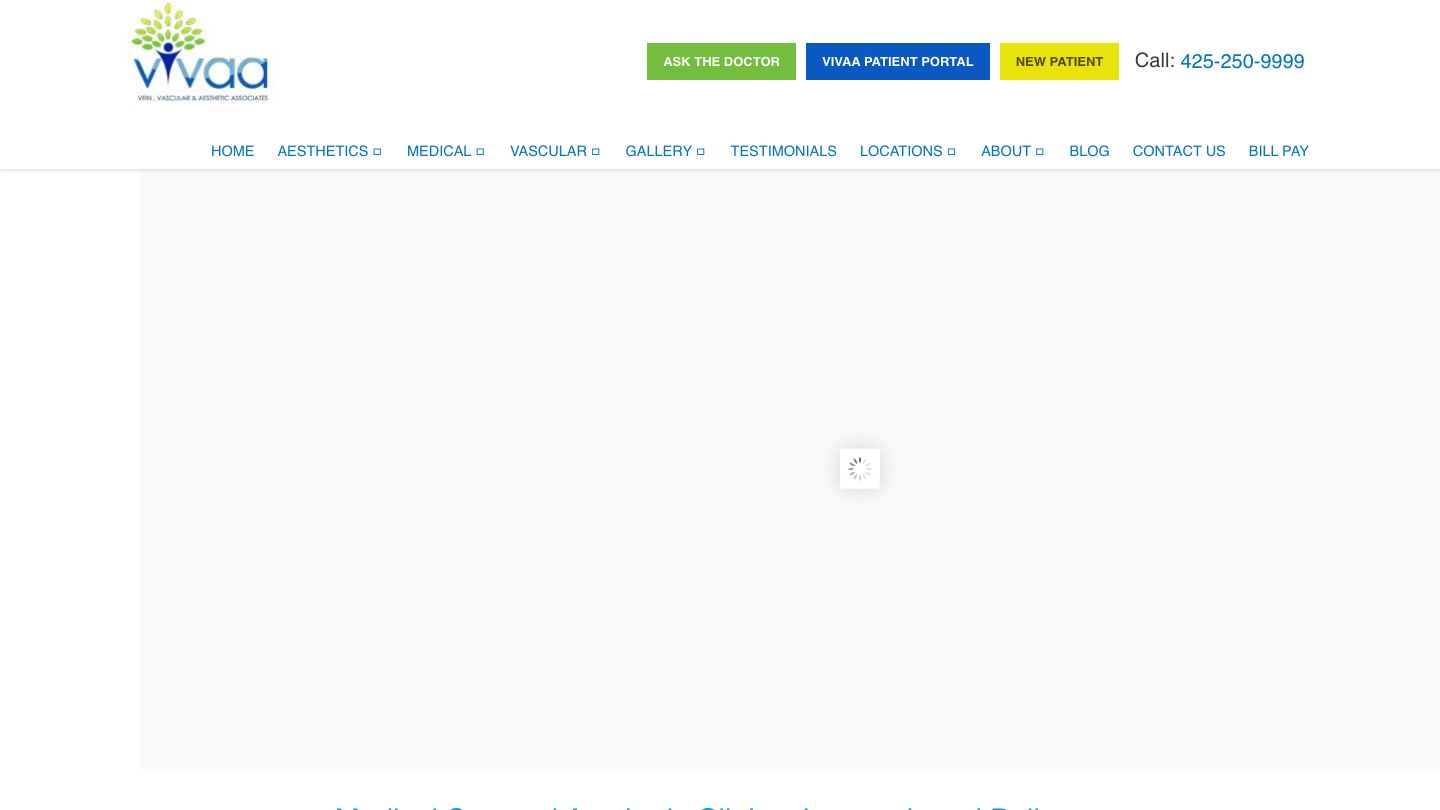Visit the Blog page
Viewport: 1440px width, 810px height.
point(1089,151)
